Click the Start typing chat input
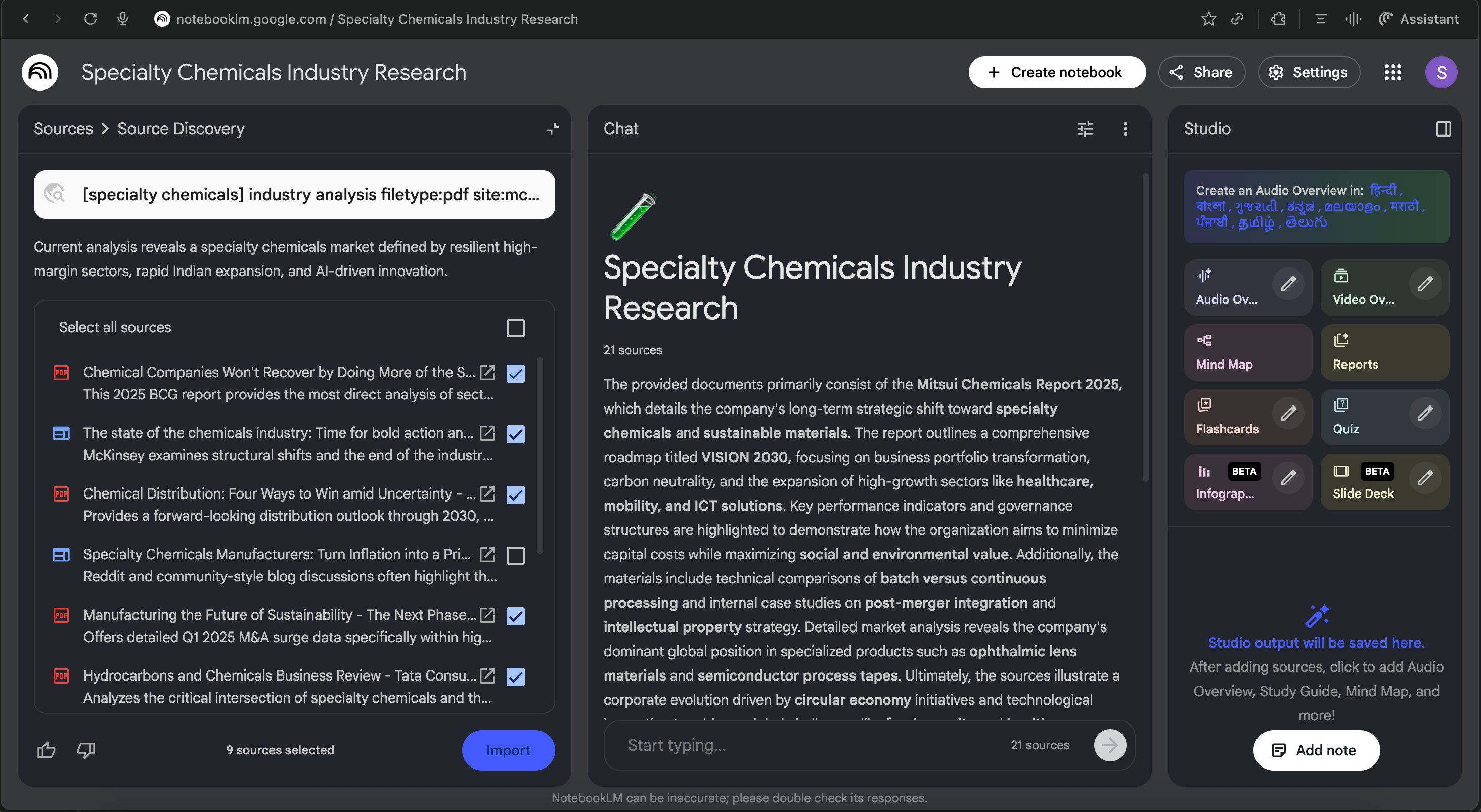Screen dimensions: 1481x812 (x=805, y=745)
